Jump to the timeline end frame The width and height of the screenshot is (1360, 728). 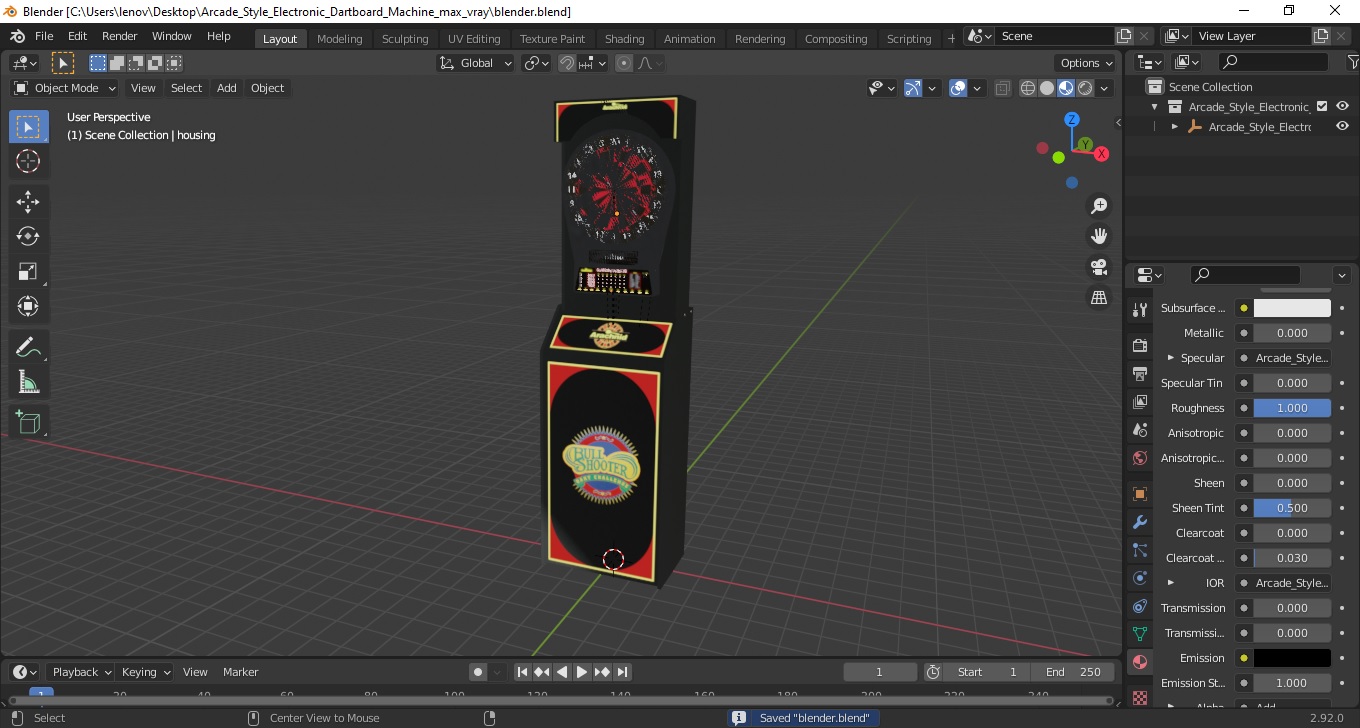[x=622, y=672]
